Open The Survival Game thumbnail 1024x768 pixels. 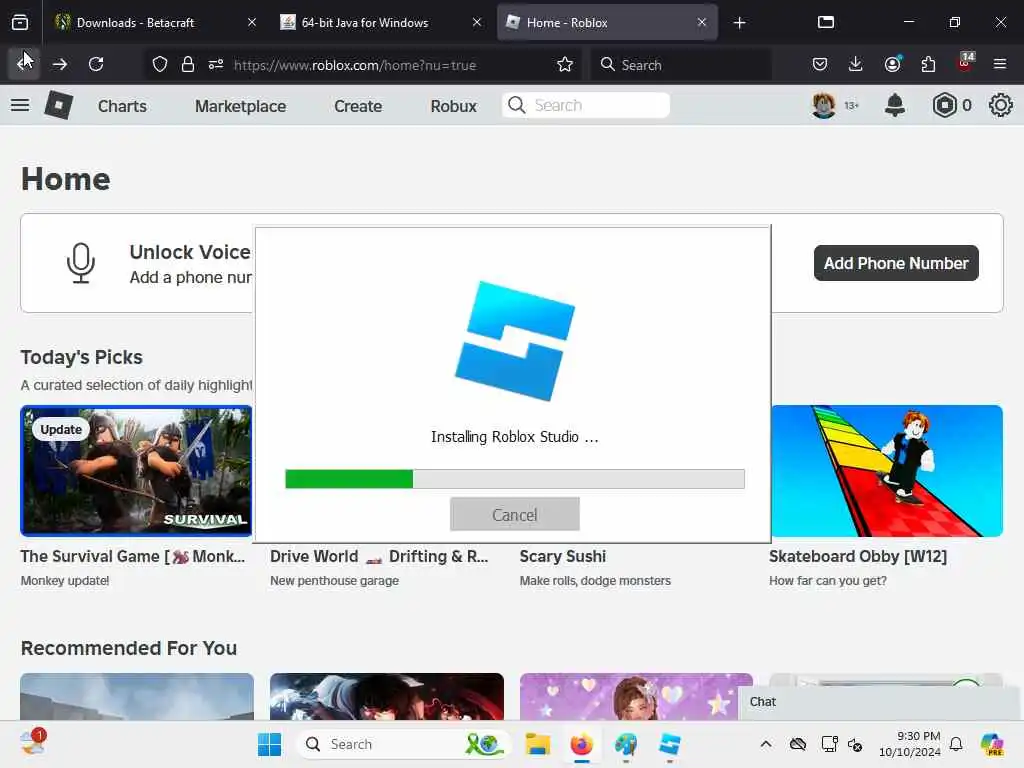click(x=136, y=471)
